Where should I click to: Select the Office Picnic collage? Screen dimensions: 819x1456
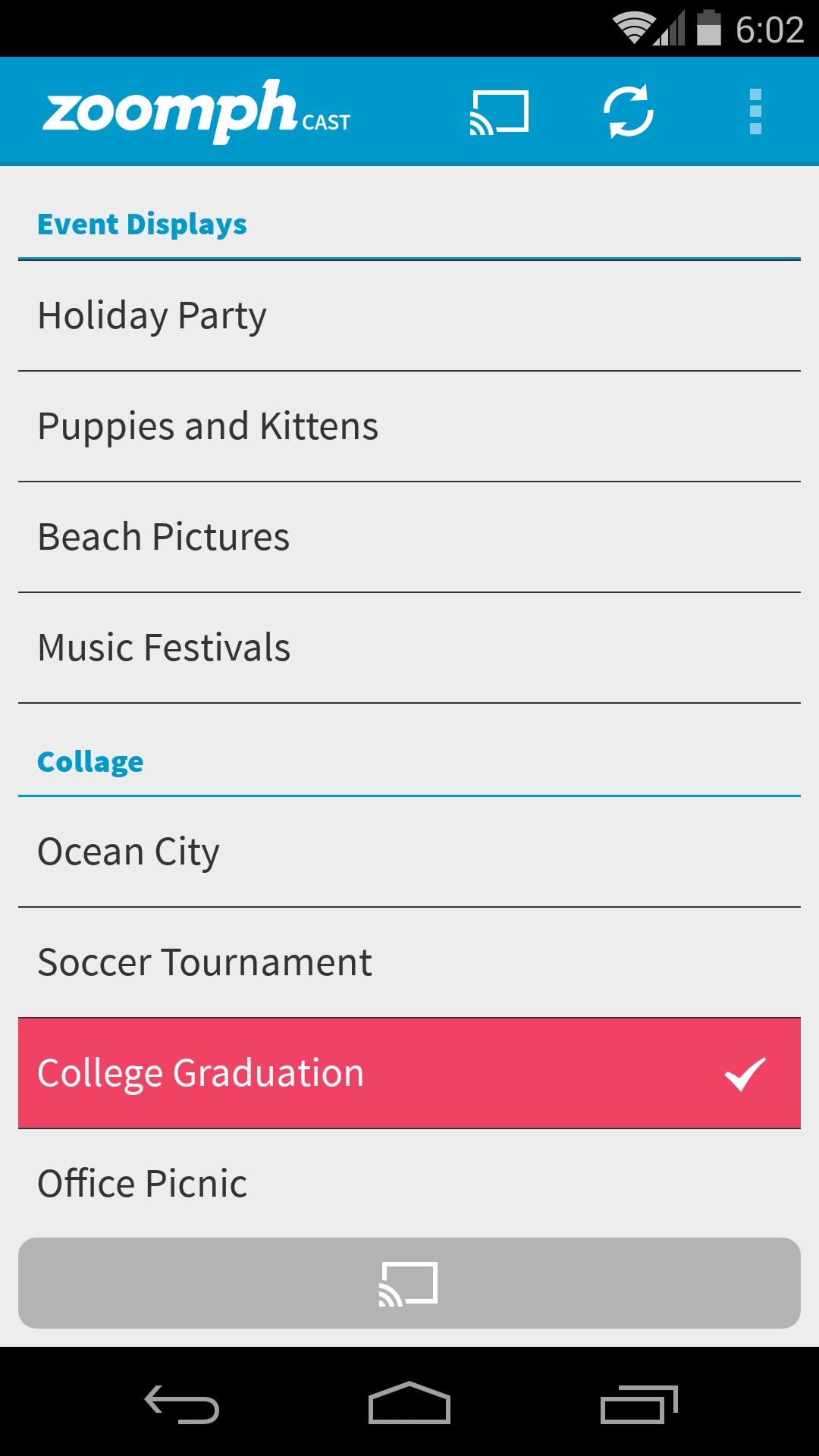point(409,1183)
